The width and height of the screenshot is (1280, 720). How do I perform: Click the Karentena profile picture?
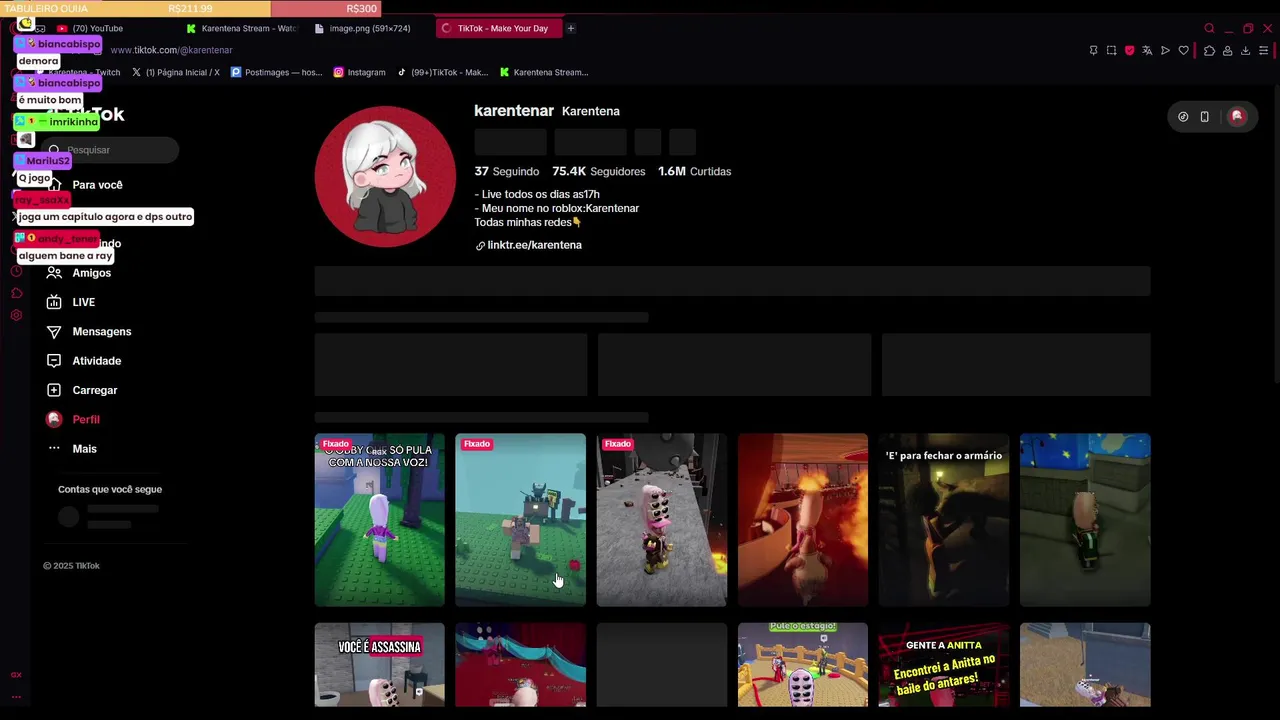(385, 176)
